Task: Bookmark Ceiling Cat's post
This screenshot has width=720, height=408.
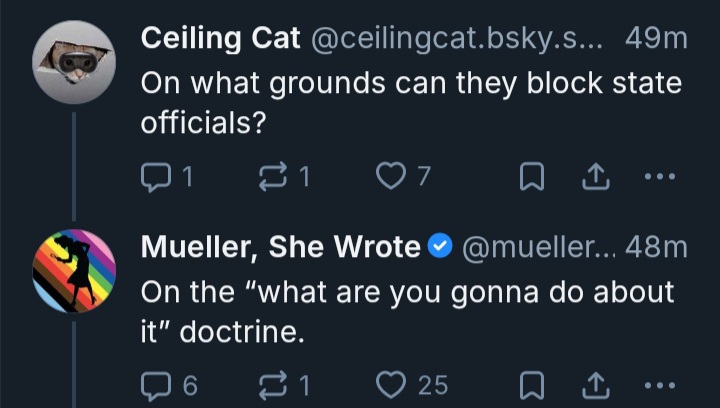Action: [x=533, y=178]
